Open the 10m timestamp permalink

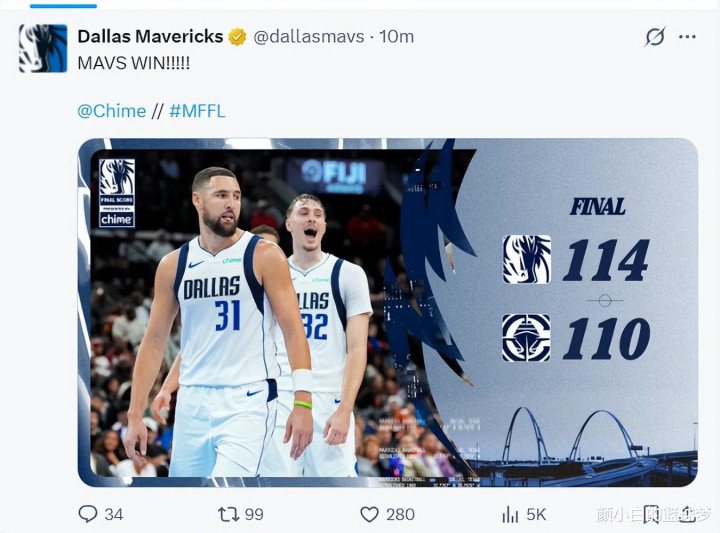point(397,37)
